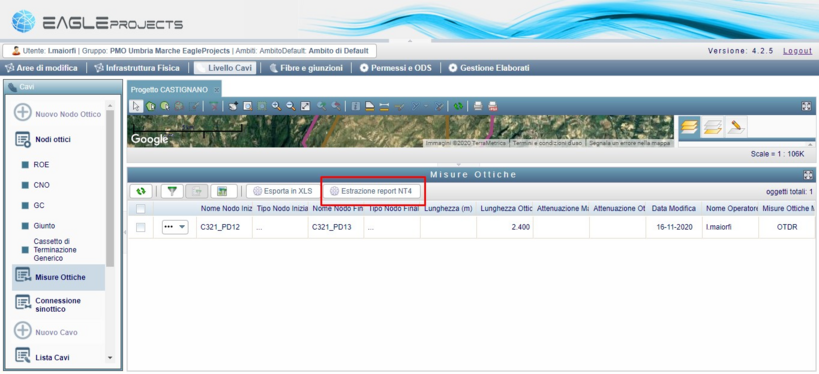
Task: Select GC in the sidebar
Action: (33, 205)
